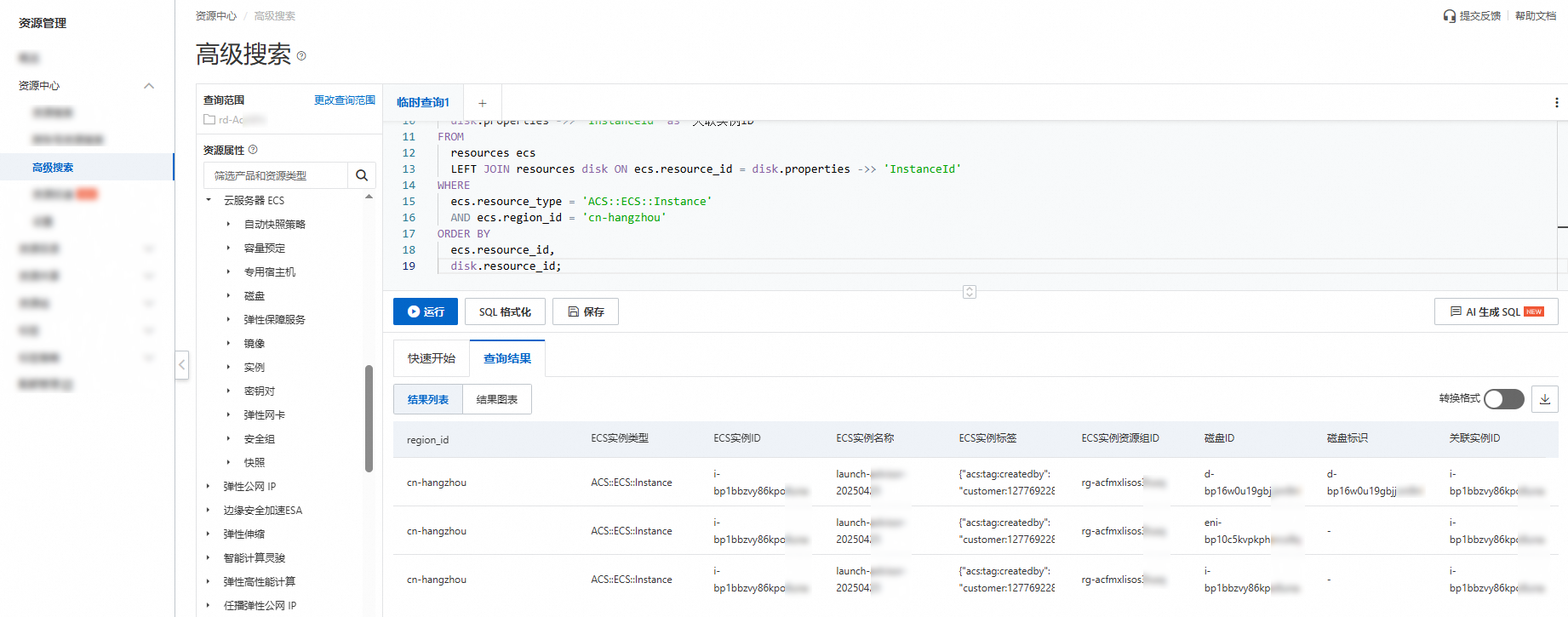Expand the 专用宿主机 tree node
The height and width of the screenshot is (617, 1568).
pyautogui.click(x=228, y=272)
